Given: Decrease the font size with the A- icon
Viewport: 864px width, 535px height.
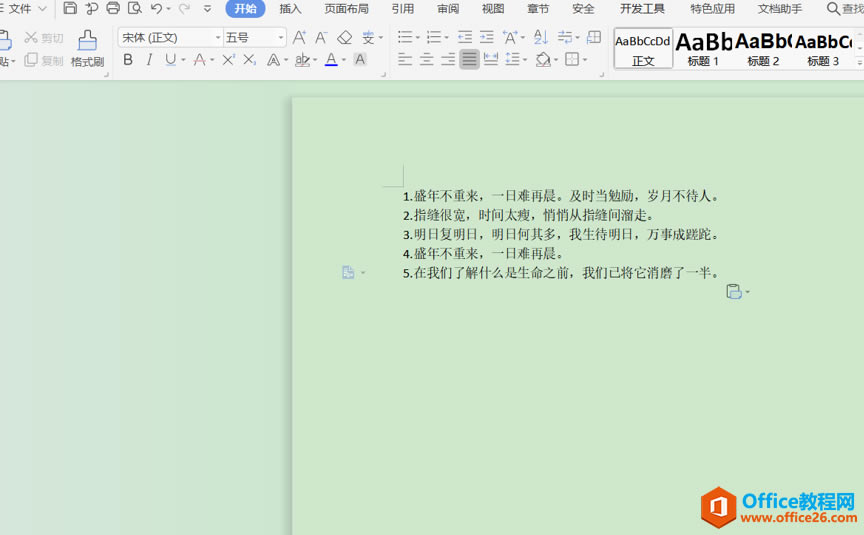Looking at the screenshot, I should [x=321, y=37].
